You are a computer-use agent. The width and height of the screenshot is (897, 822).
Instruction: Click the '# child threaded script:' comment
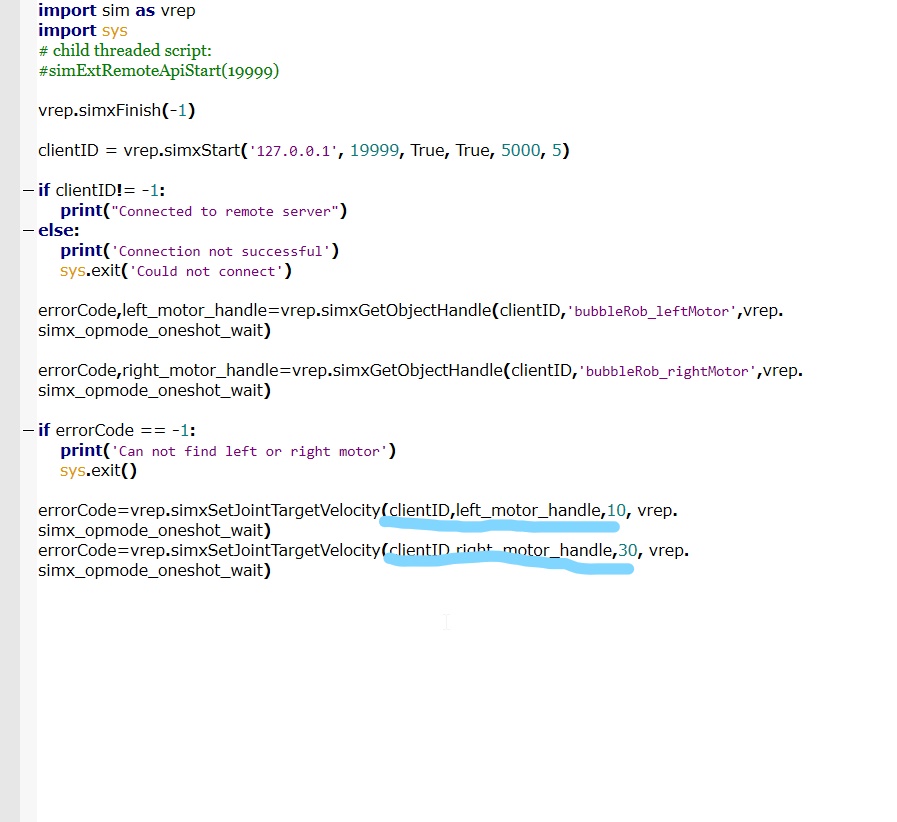pos(125,50)
